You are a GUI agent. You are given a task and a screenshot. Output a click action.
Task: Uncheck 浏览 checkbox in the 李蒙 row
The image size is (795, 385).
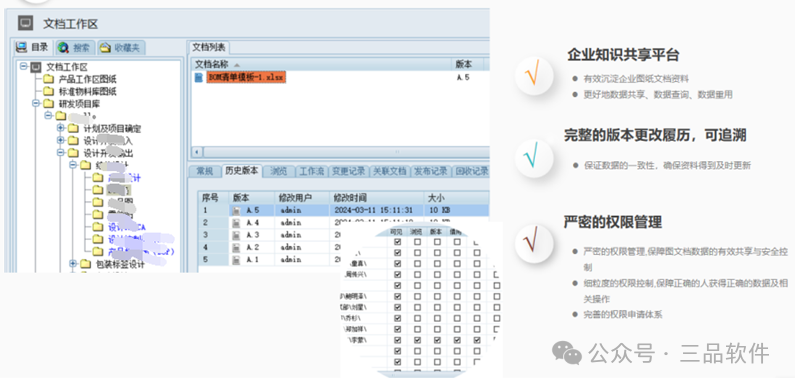click(x=417, y=340)
